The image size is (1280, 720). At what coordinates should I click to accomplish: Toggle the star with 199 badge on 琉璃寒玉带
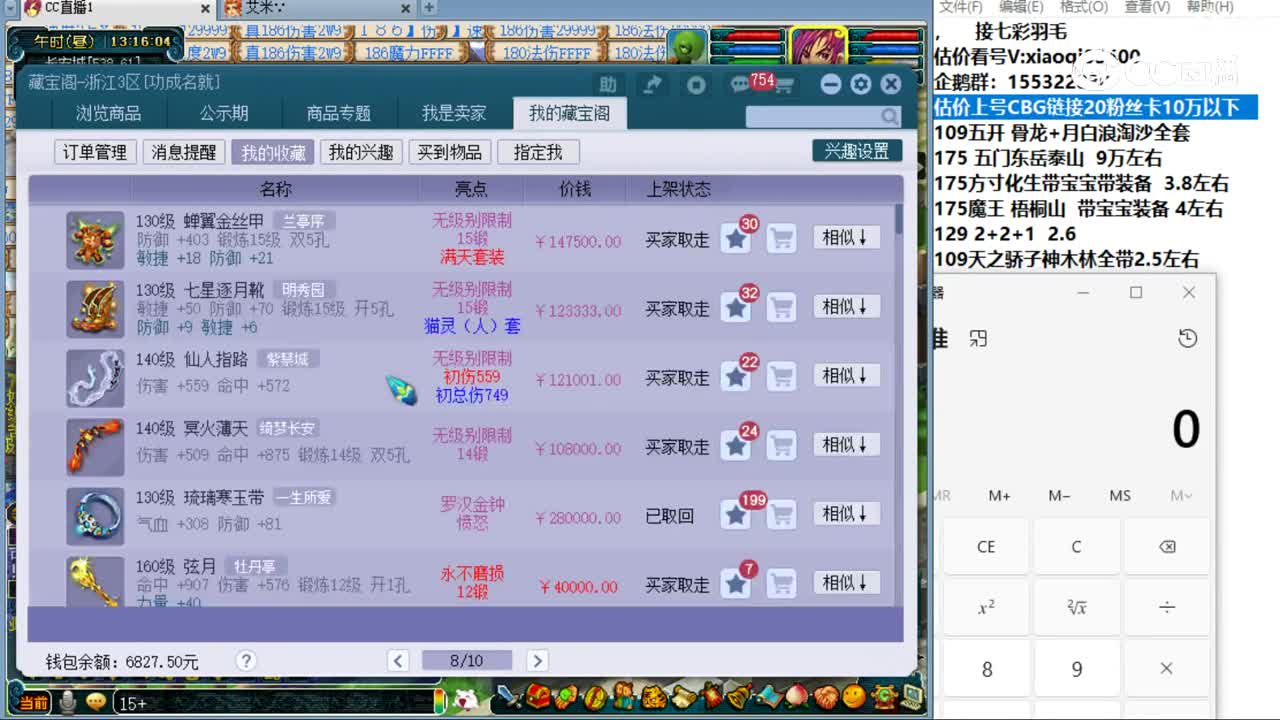click(737, 513)
